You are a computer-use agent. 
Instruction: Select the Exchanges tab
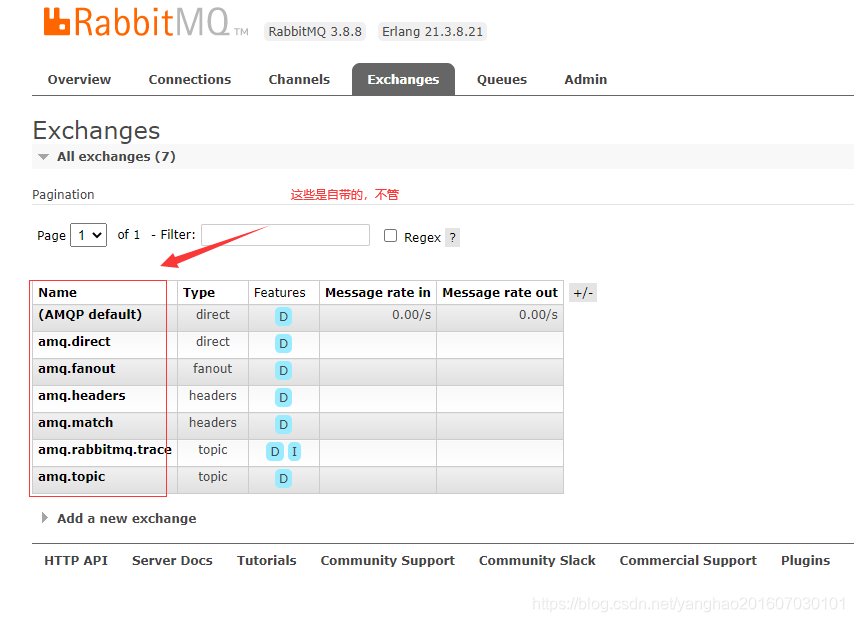tap(403, 80)
